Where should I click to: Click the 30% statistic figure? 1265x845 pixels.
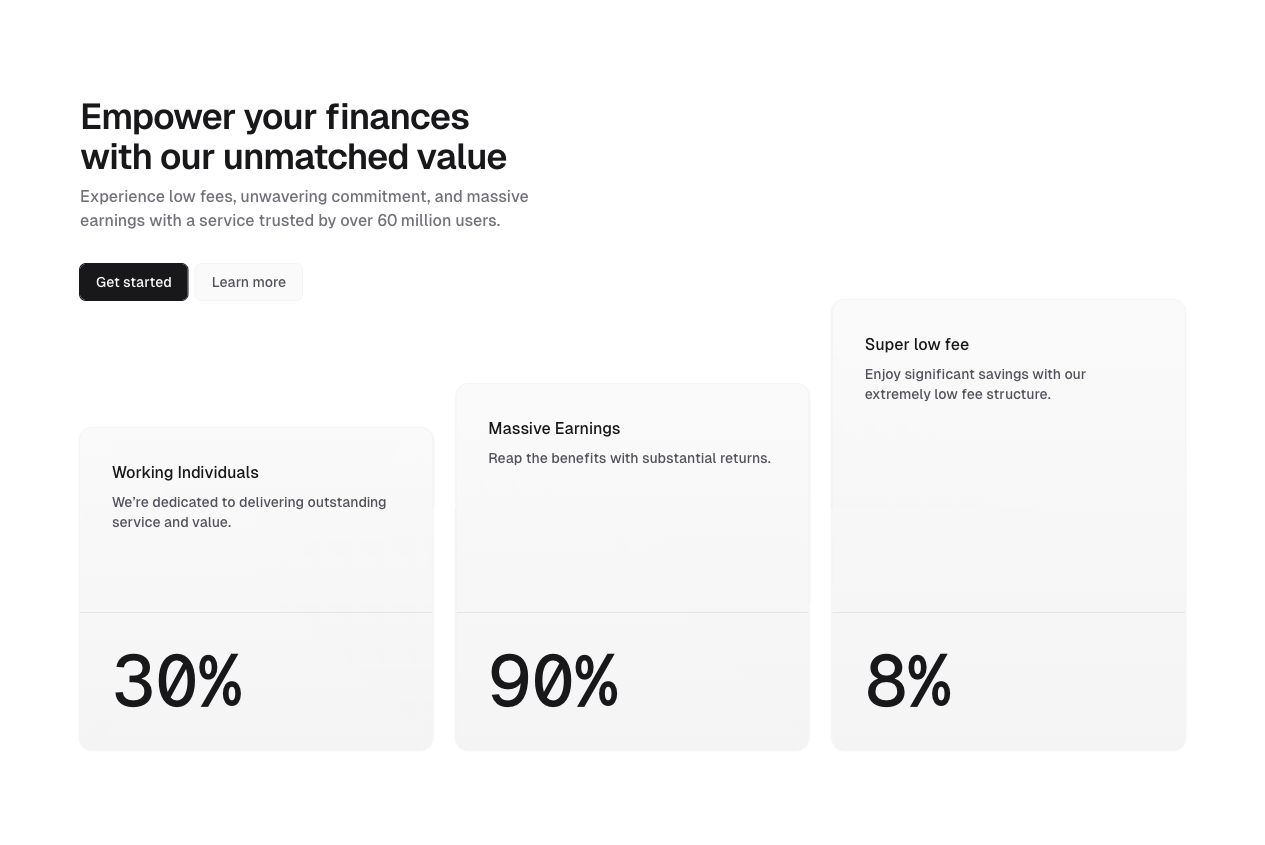pos(178,682)
